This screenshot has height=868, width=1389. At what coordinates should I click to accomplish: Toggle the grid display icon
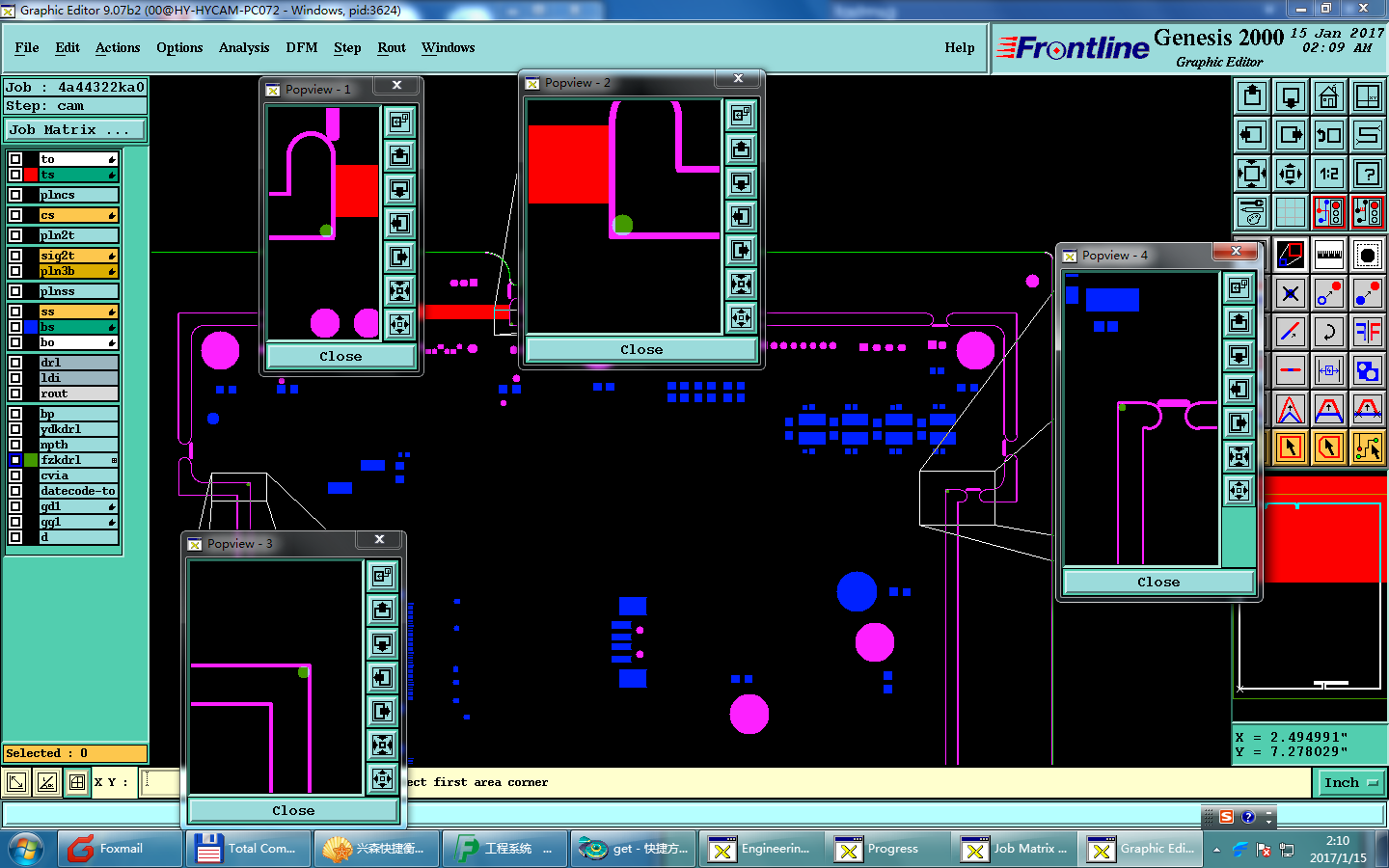point(1291,212)
